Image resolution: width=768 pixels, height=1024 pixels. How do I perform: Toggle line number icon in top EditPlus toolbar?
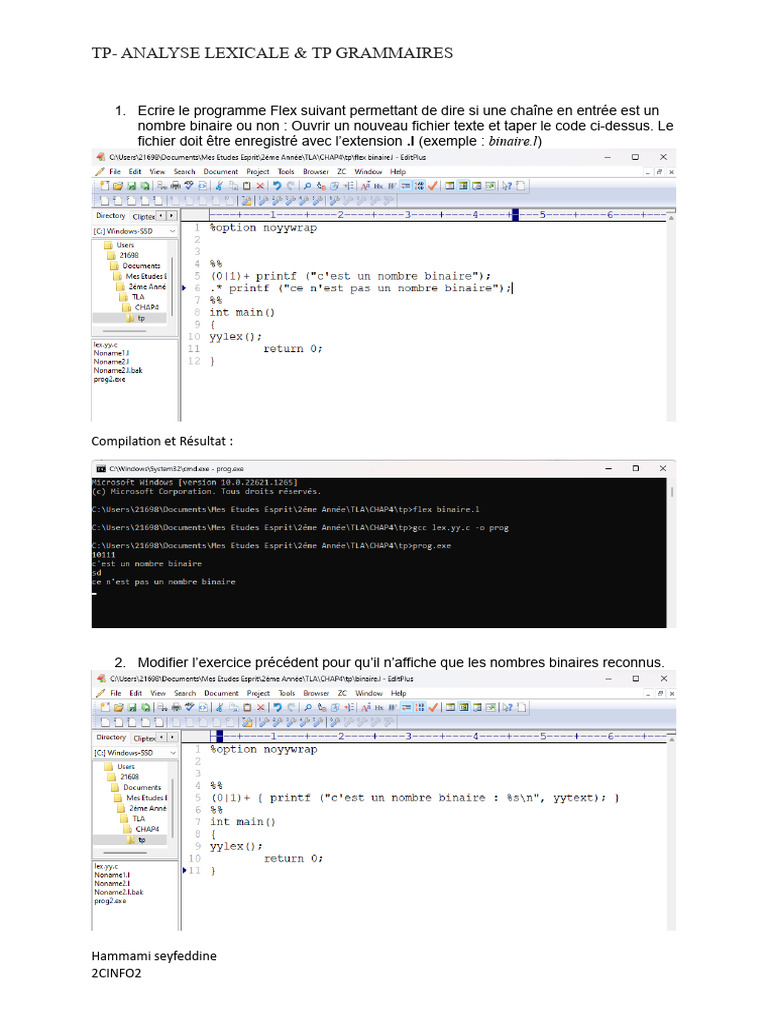420,186
